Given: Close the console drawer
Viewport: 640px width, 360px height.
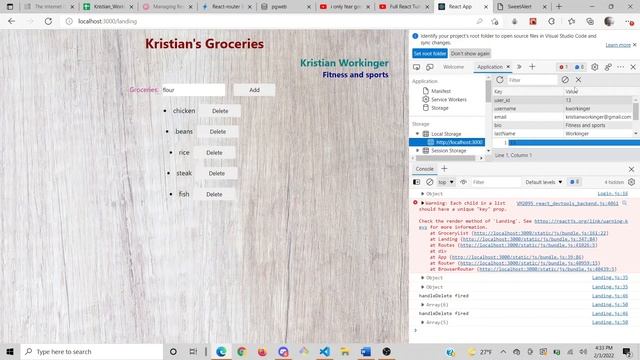Looking at the screenshot, I should [631, 169].
